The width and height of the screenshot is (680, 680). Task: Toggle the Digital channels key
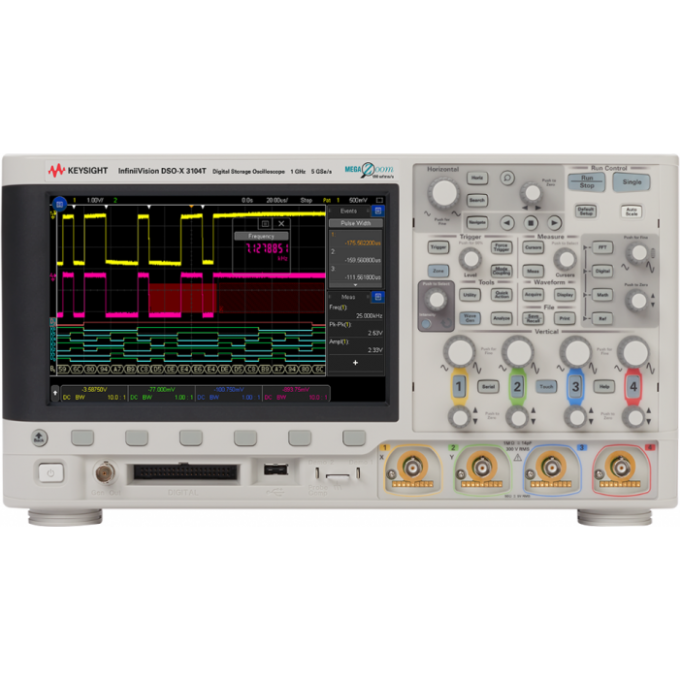pos(602,271)
